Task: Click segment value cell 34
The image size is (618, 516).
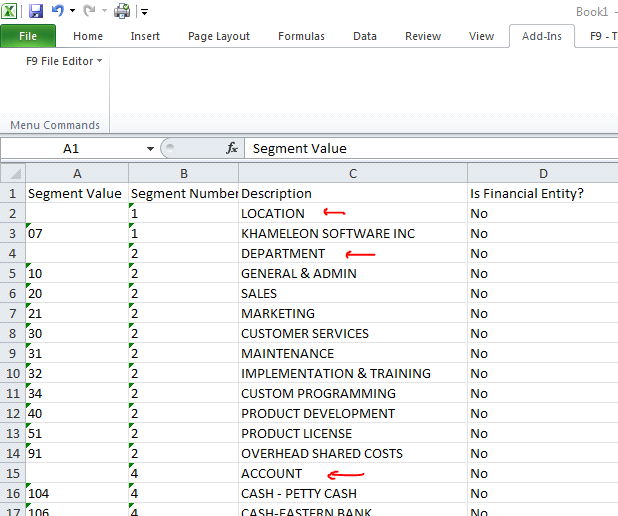Action: (77, 393)
